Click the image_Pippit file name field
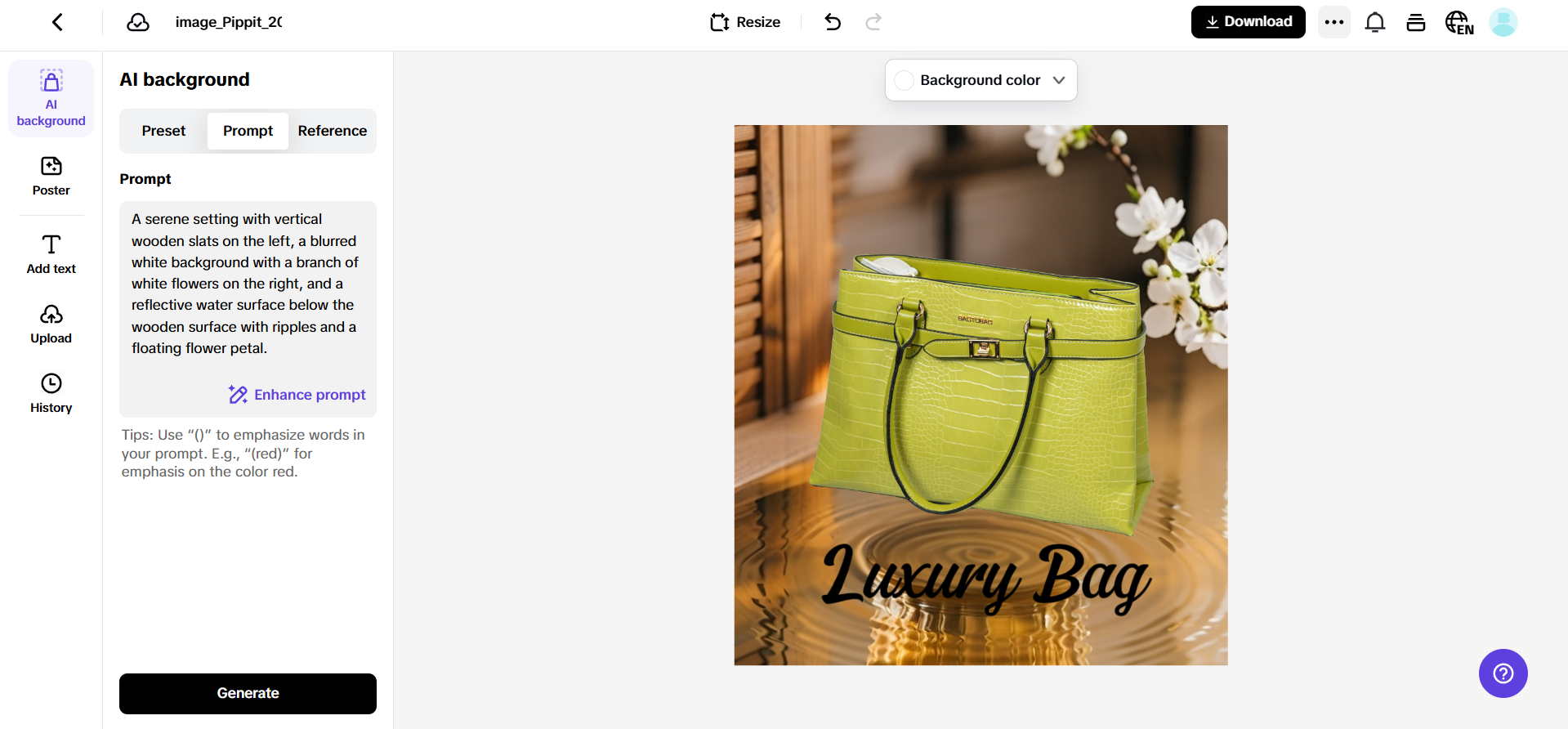 (229, 22)
